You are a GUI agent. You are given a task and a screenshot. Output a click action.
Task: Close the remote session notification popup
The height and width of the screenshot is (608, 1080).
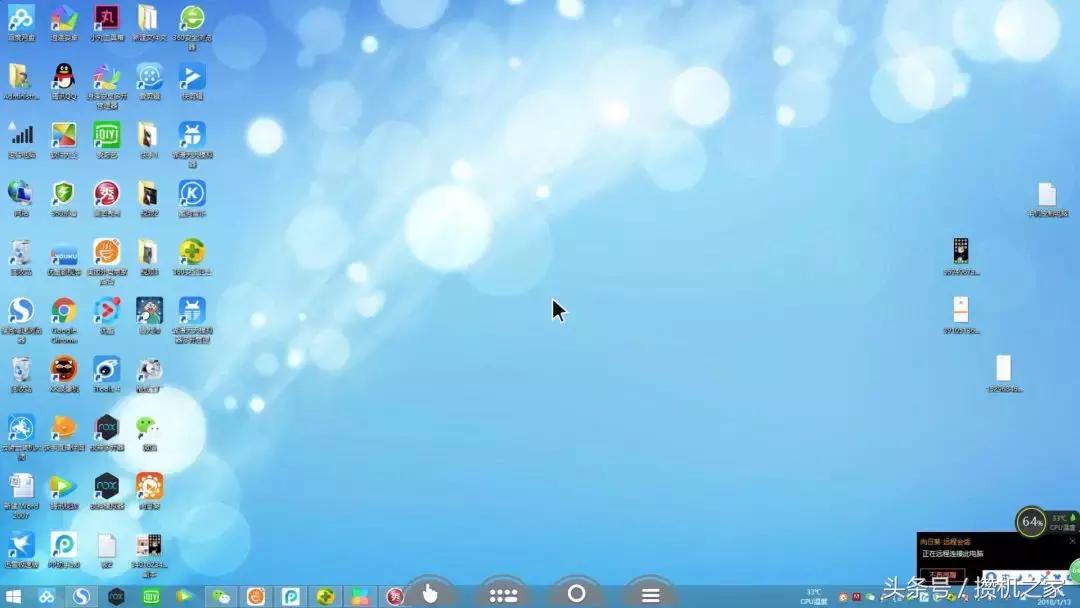(x=1072, y=541)
